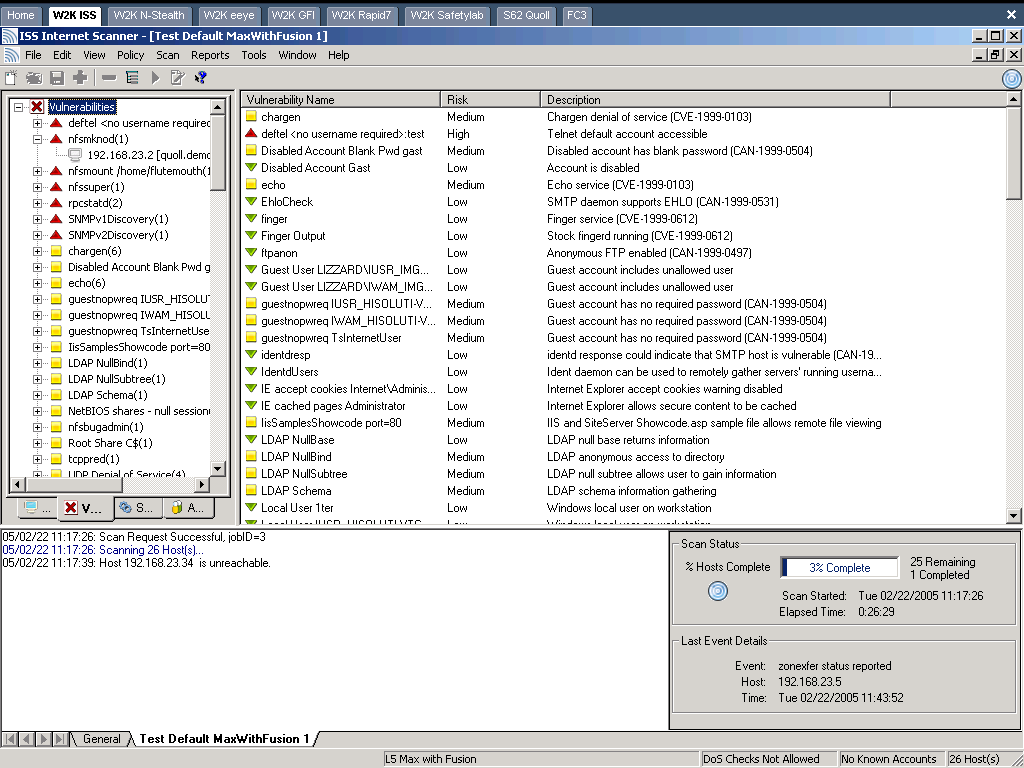Open the Scan menu
This screenshot has height=768, width=1024.
pyautogui.click(x=168, y=55)
